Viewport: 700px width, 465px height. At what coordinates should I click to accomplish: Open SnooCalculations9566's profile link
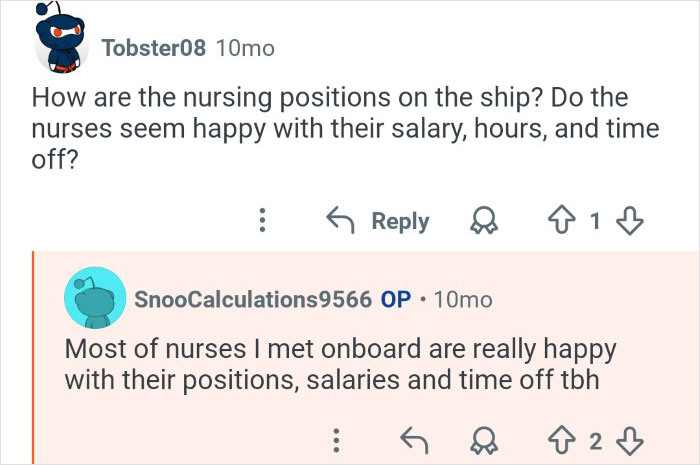pyautogui.click(x=253, y=299)
